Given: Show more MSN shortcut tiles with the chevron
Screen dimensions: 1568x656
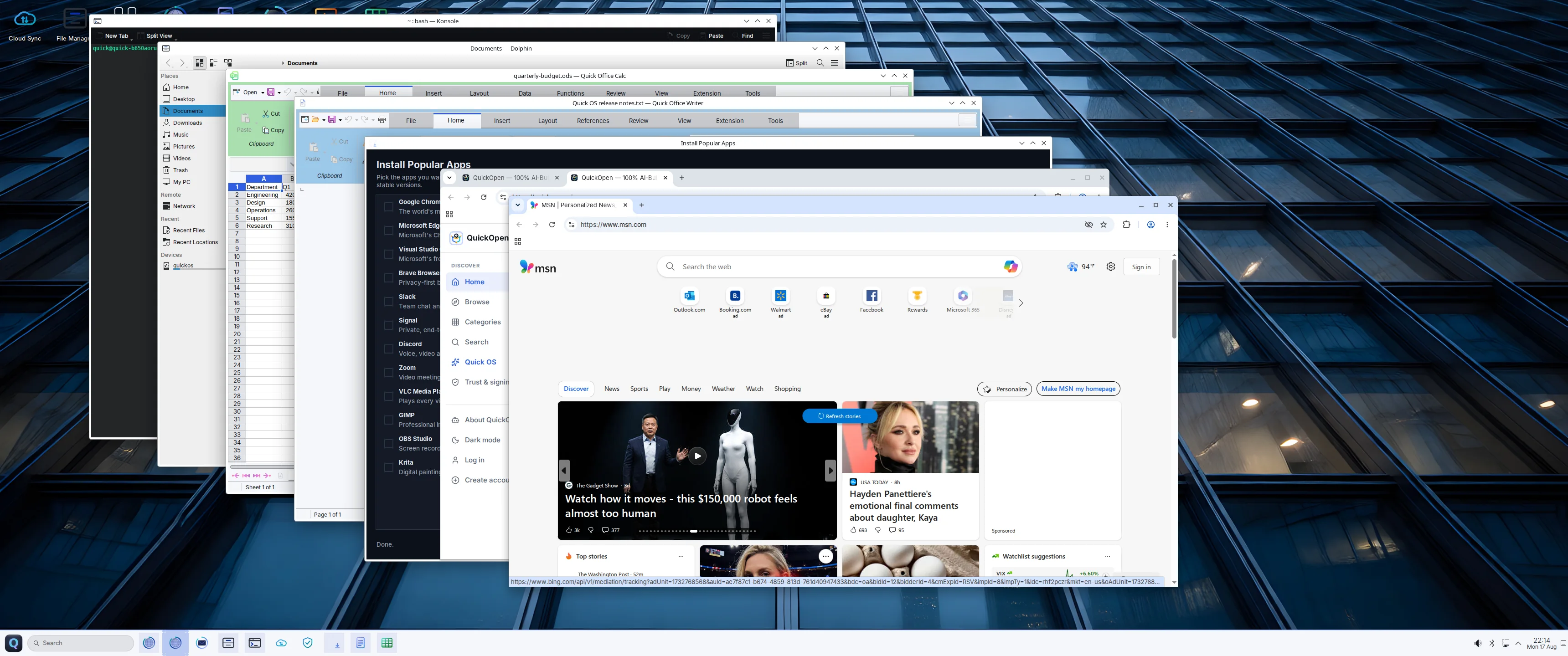Looking at the screenshot, I should (x=1021, y=302).
